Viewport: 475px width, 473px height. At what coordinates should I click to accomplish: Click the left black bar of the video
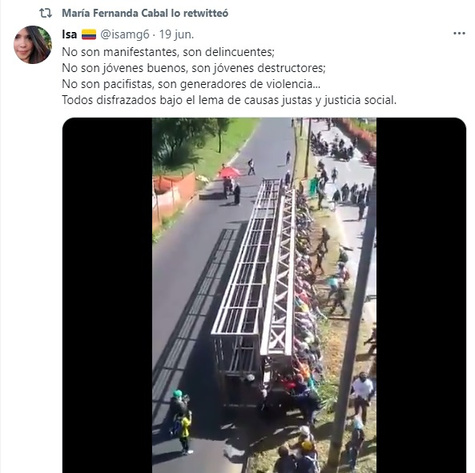[x=107, y=295]
